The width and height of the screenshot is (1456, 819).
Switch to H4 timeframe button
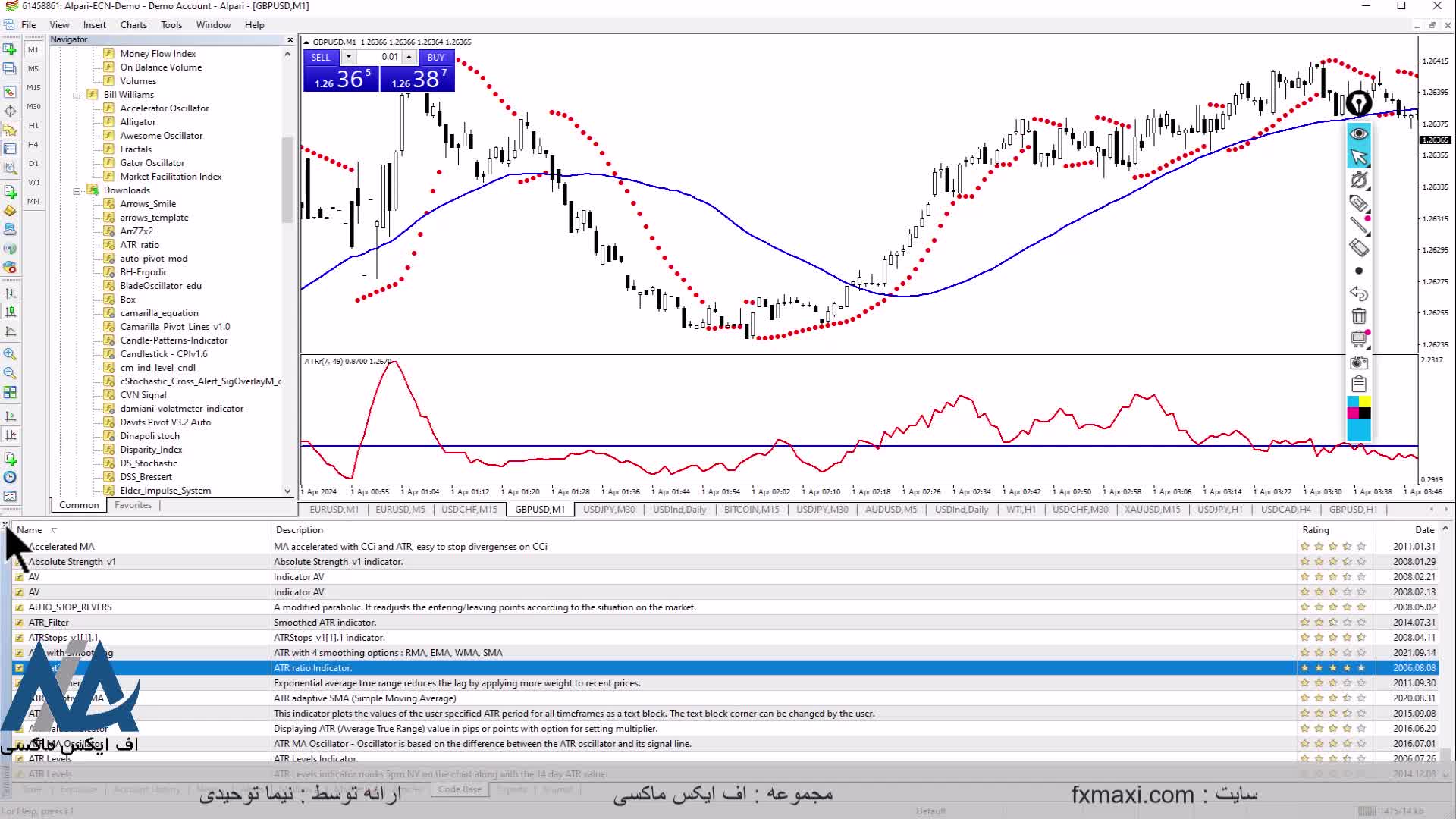tap(33, 144)
